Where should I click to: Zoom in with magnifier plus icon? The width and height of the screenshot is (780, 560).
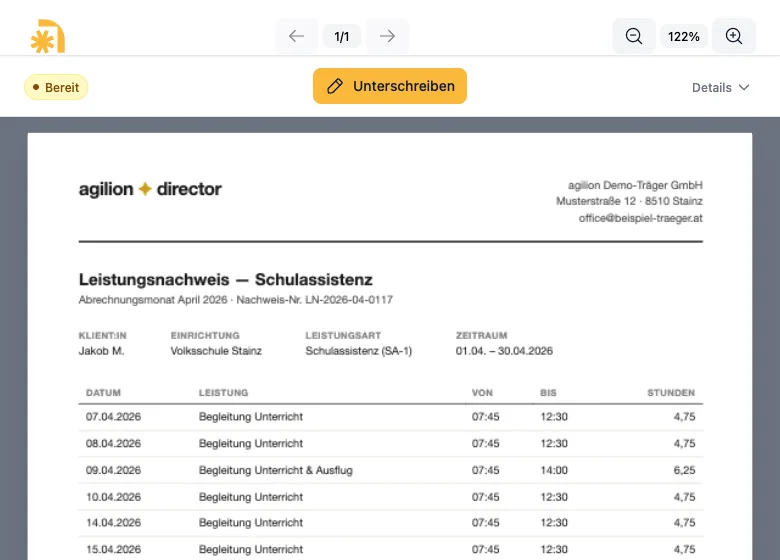click(734, 36)
